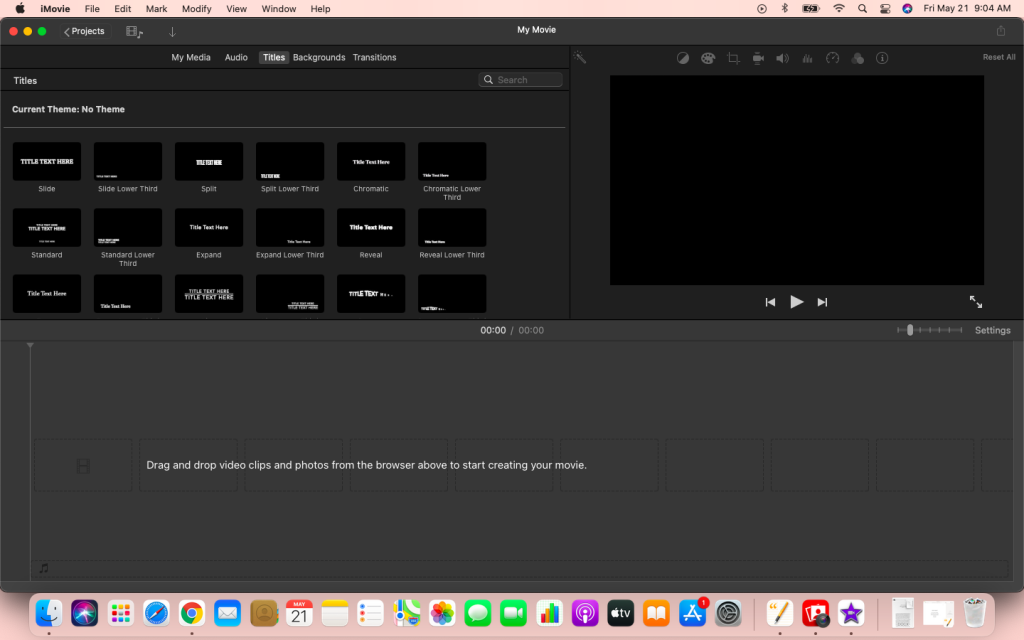Toggle fullscreen playback in the viewer
1024x640 pixels.
(x=976, y=302)
